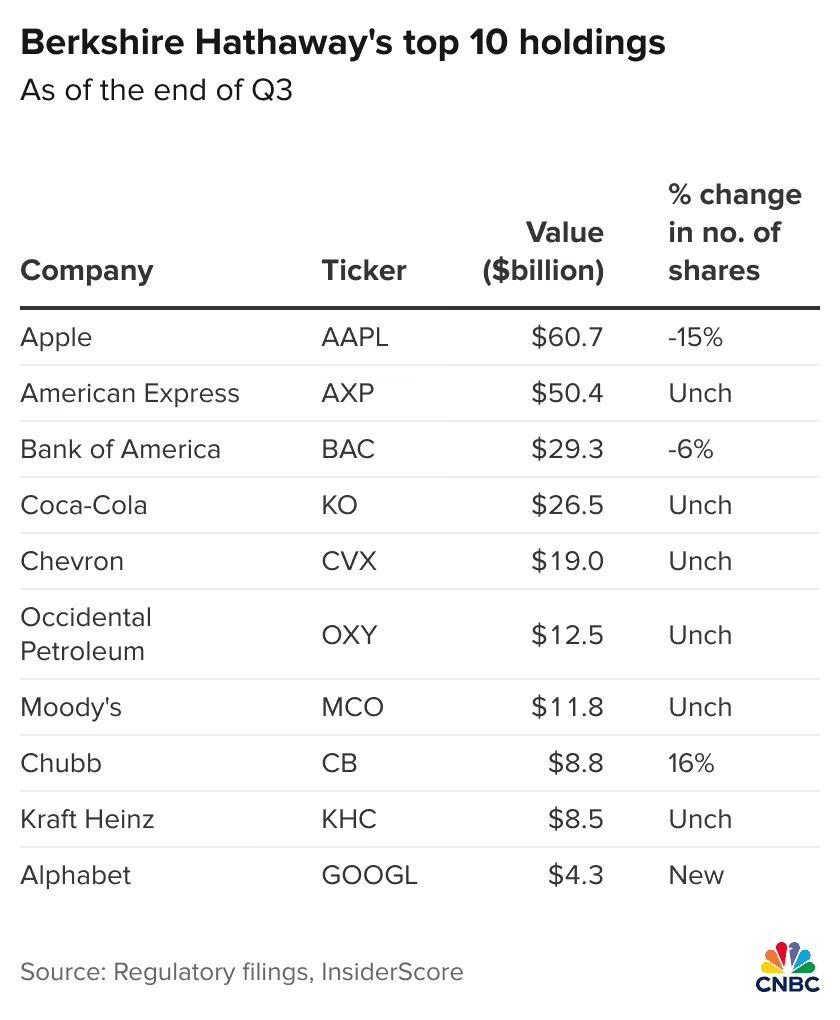This screenshot has height=1020, width=840.
Task: Click the source attribution text
Action: point(242,971)
